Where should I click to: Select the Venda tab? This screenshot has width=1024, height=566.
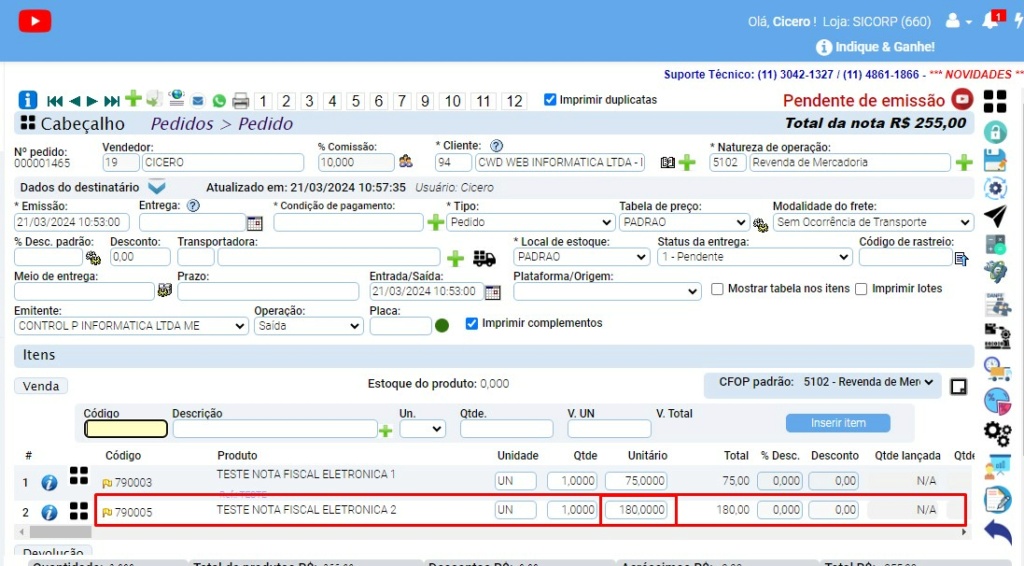pos(41,386)
